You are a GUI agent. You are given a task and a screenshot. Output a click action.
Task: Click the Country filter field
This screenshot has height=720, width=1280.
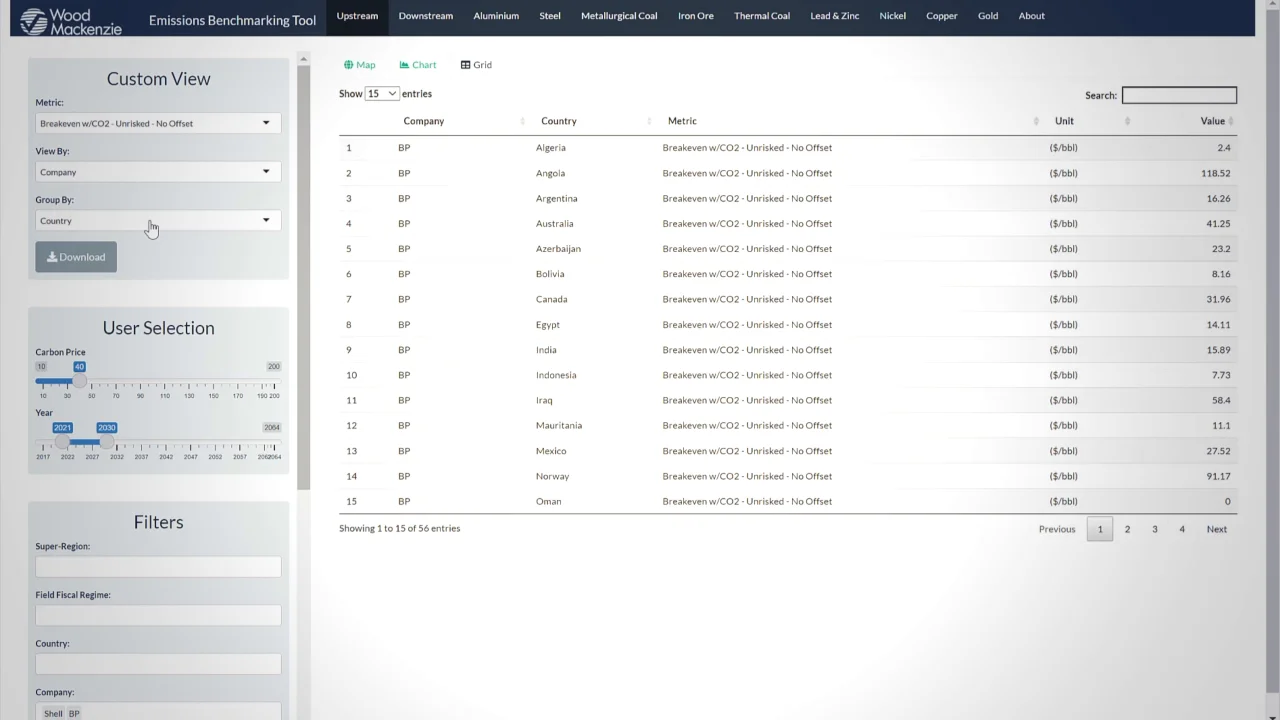click(158, 664)
